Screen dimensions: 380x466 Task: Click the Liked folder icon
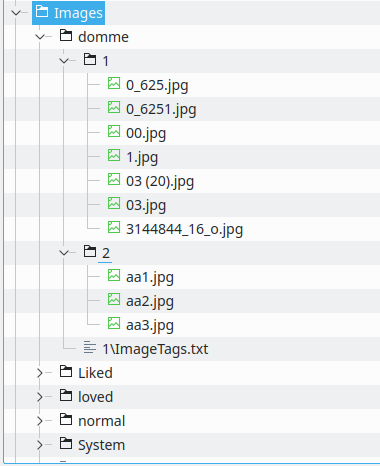pos(66,371)
